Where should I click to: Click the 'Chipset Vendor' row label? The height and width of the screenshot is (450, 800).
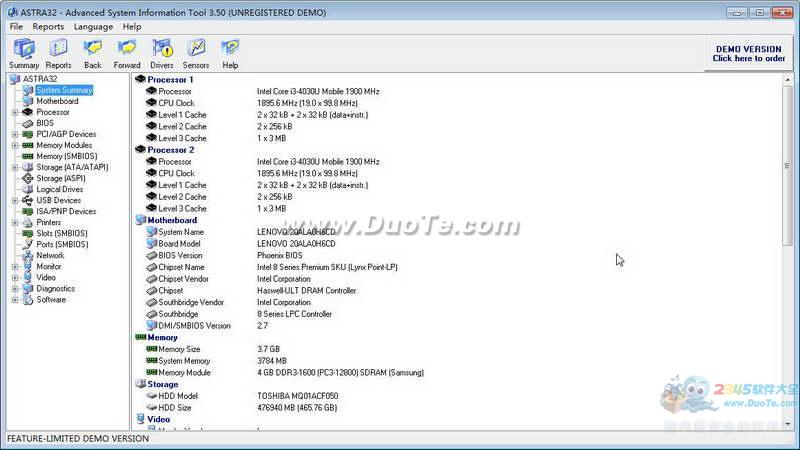tap(183, 279)
